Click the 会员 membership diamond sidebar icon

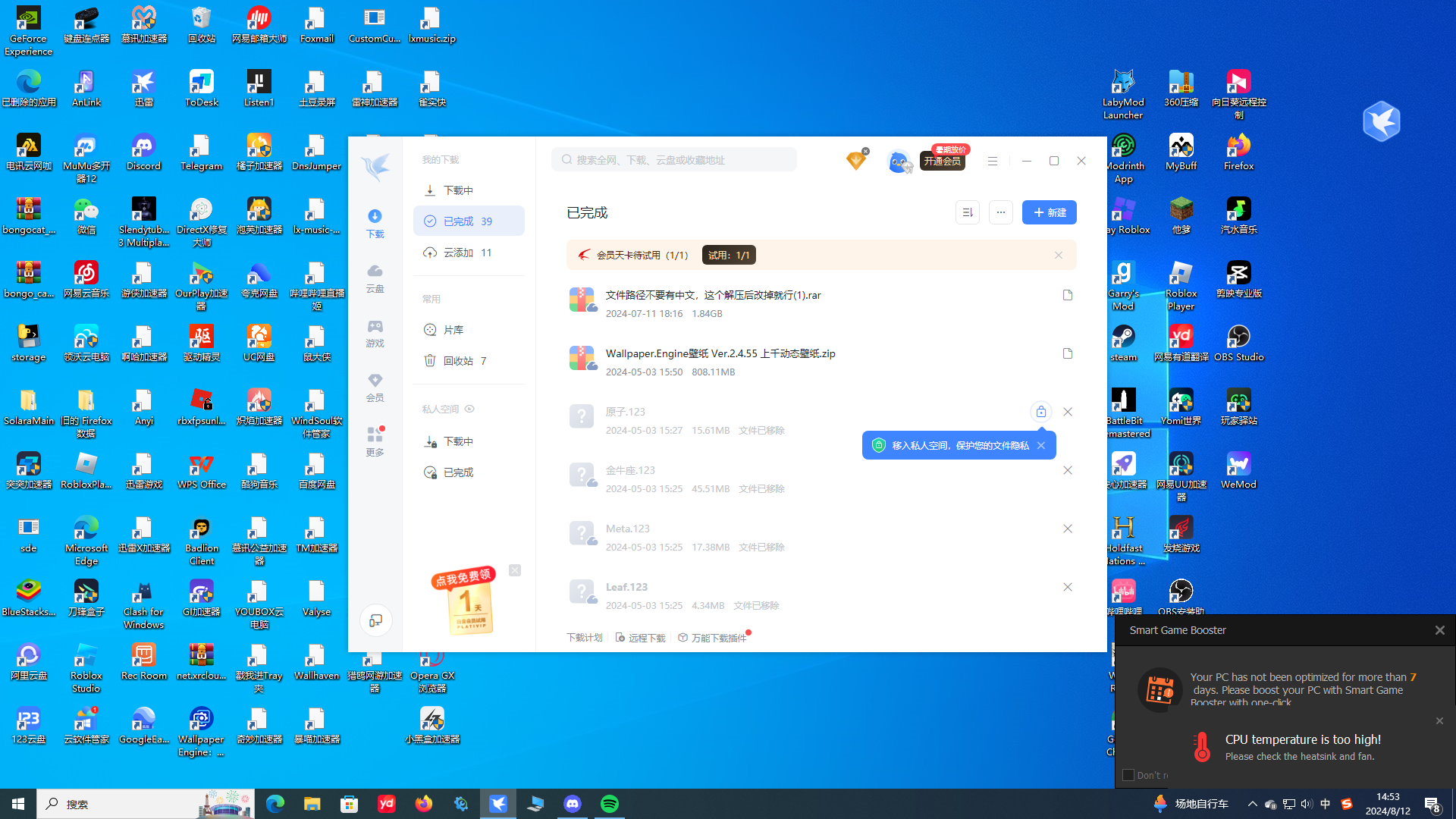tap(375, 386)
